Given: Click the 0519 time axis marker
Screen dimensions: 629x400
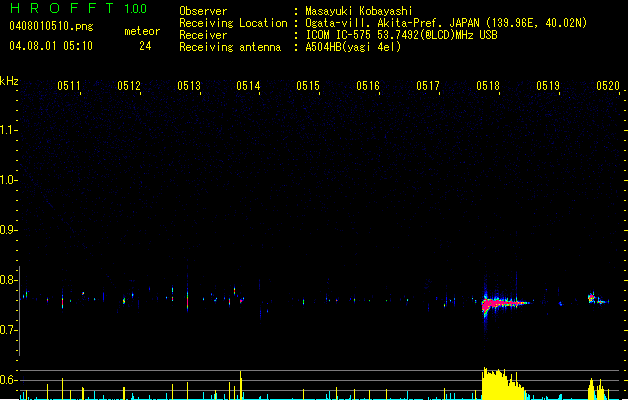Looking at the screenshot, I should 548,86.
